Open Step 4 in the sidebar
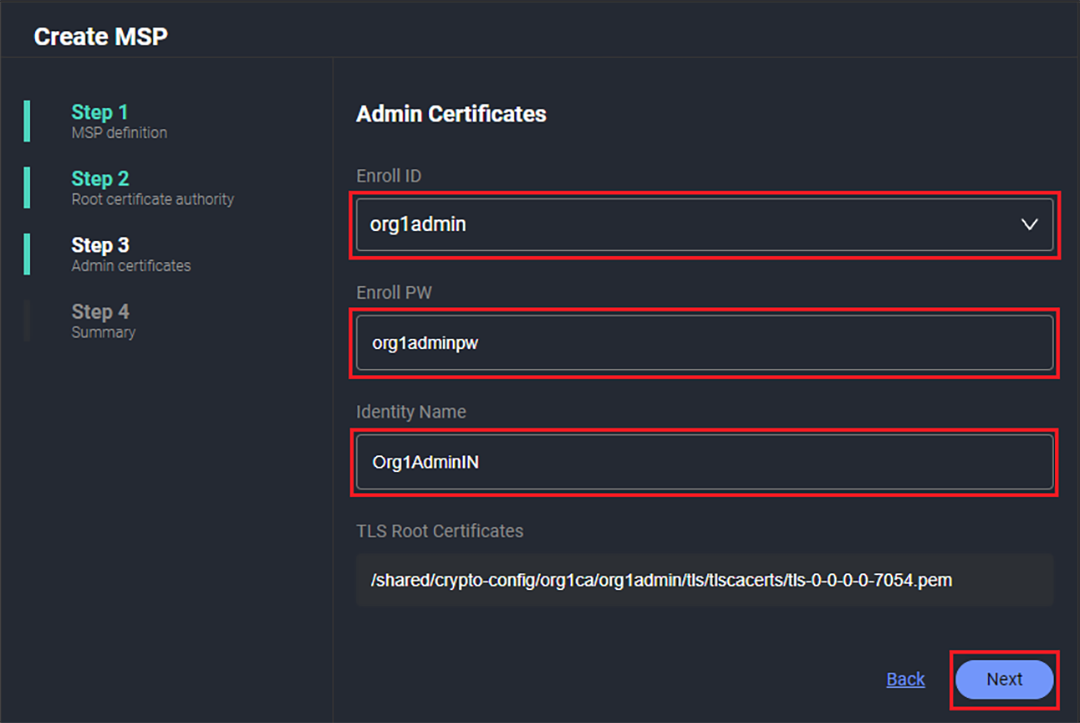 pos(100,312)
